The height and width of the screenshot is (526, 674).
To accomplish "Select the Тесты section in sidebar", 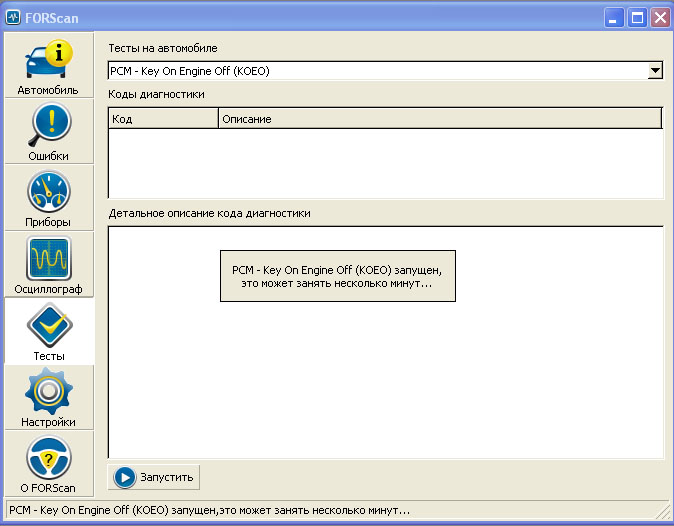I will pyautogui.click(x=49, y=331).
